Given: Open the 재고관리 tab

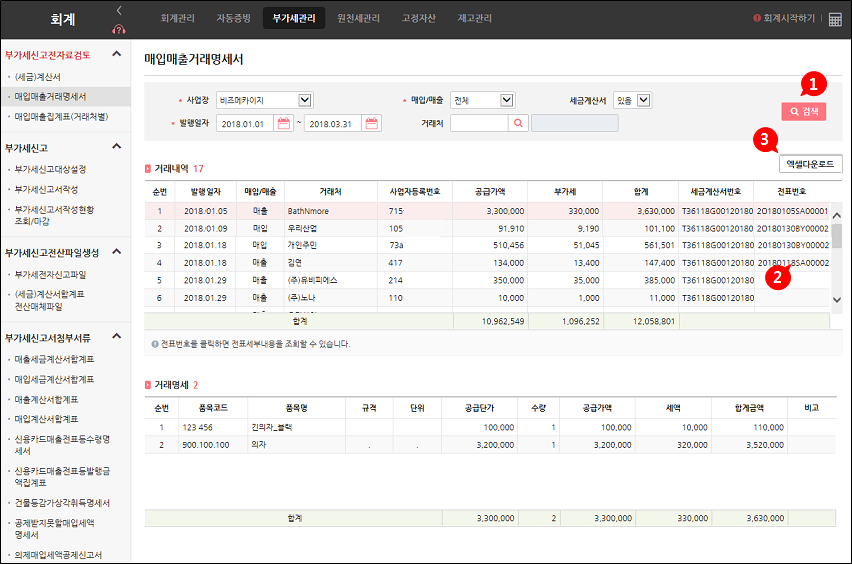Looking at the screenshot, I should [x=475, y=18].
